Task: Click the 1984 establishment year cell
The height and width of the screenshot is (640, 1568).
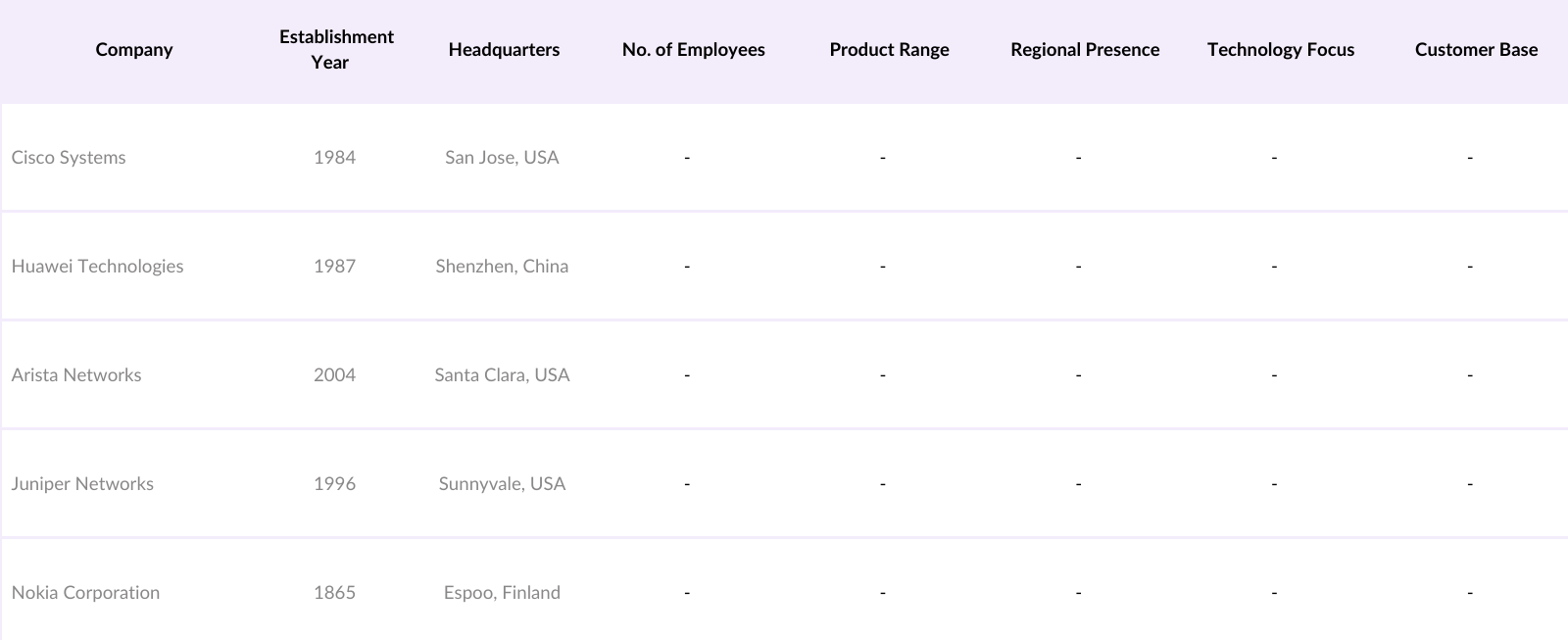Action: coord(334,158)
